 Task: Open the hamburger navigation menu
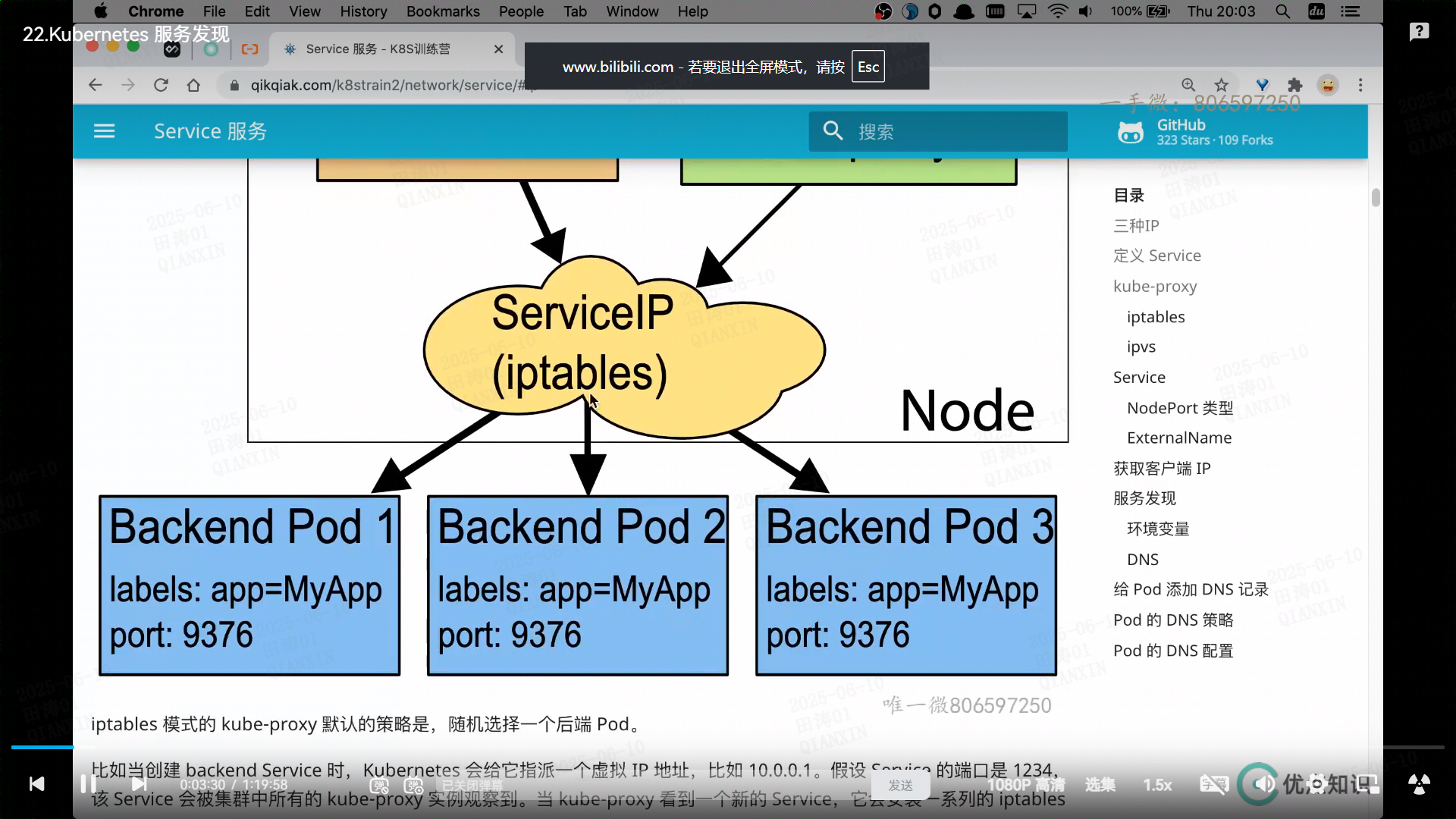[104, 131]
